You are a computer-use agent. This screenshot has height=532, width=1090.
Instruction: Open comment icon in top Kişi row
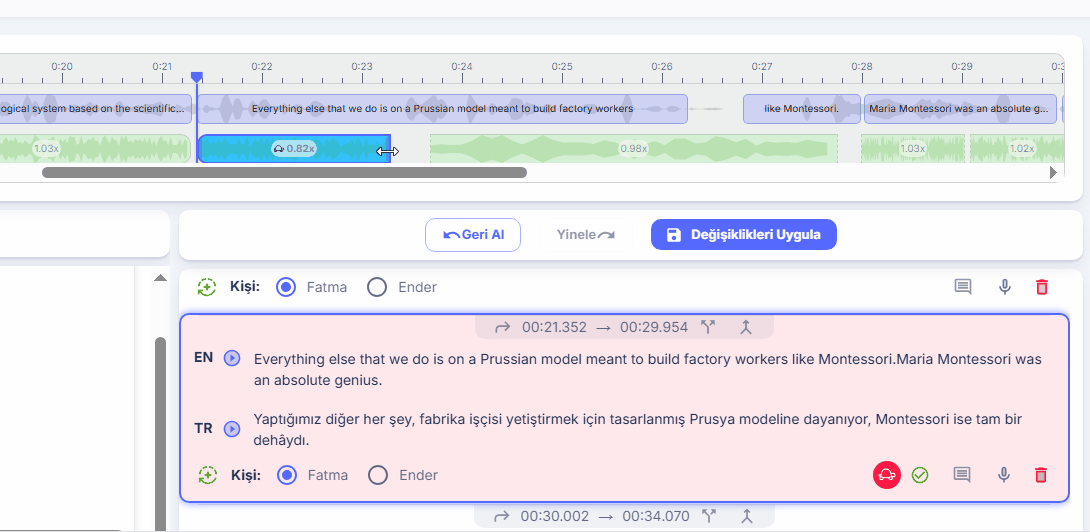pyautogui.click(x=963, y=287)
